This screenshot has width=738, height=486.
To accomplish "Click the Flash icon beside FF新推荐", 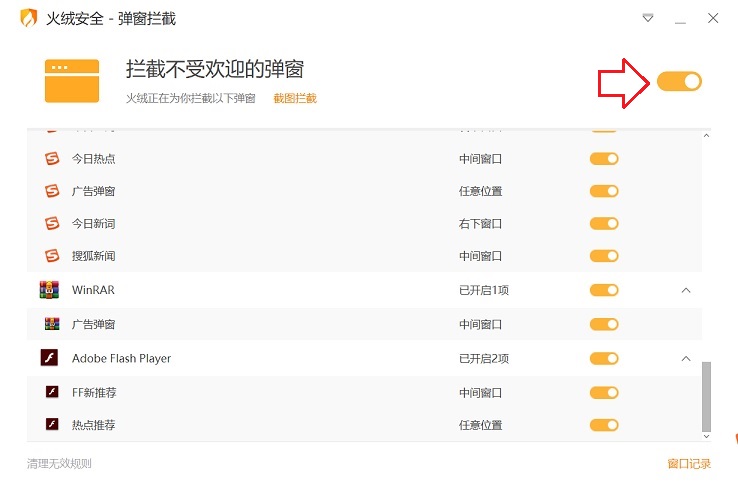I will [x=52, y=392].
